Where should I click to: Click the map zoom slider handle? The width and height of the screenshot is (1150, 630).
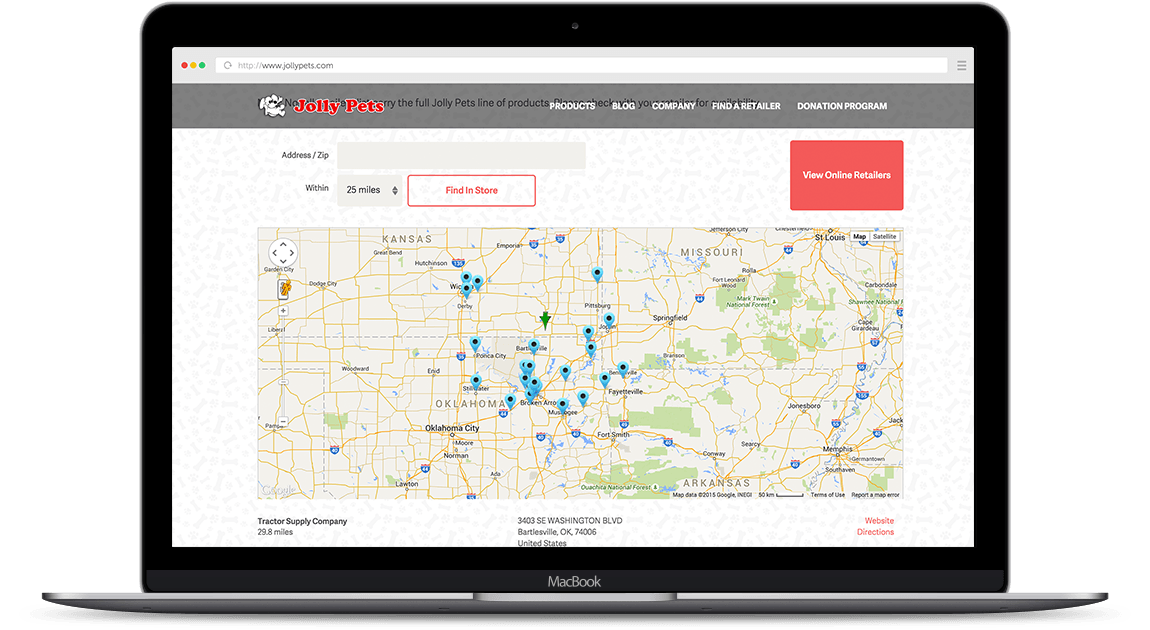(283, 382)
